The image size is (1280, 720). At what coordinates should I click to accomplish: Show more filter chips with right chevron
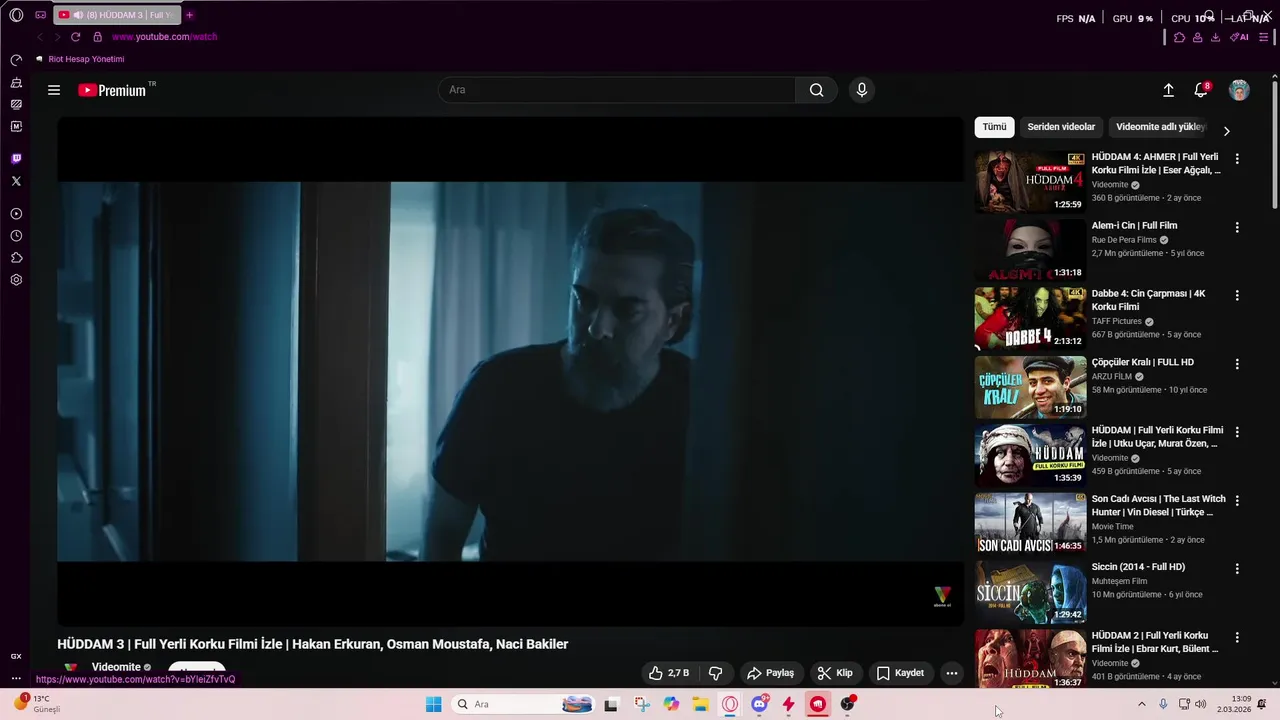click(1227, 131)
